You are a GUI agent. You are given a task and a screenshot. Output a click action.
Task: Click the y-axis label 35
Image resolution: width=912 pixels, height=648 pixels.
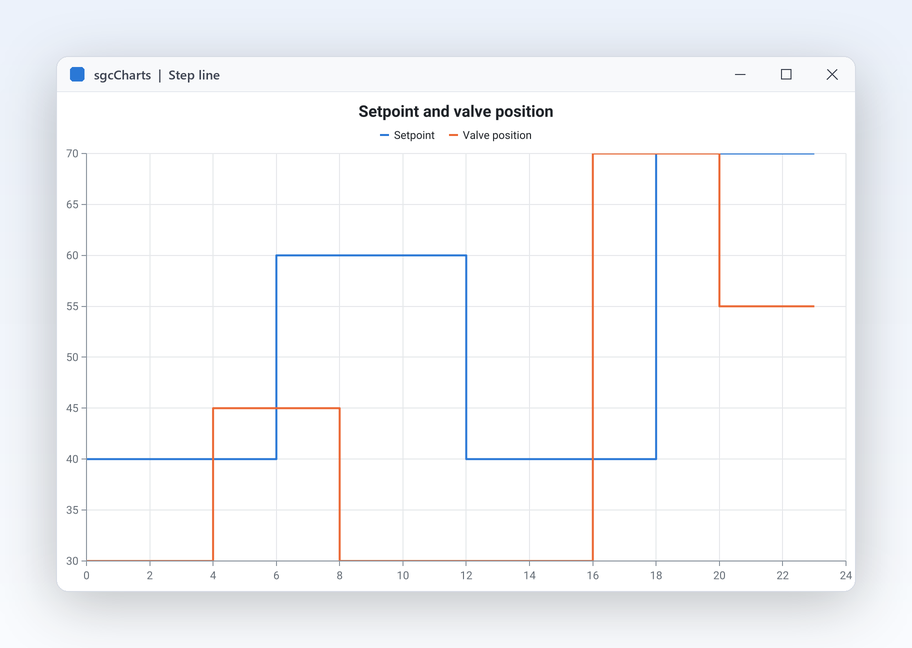[72, 510]
